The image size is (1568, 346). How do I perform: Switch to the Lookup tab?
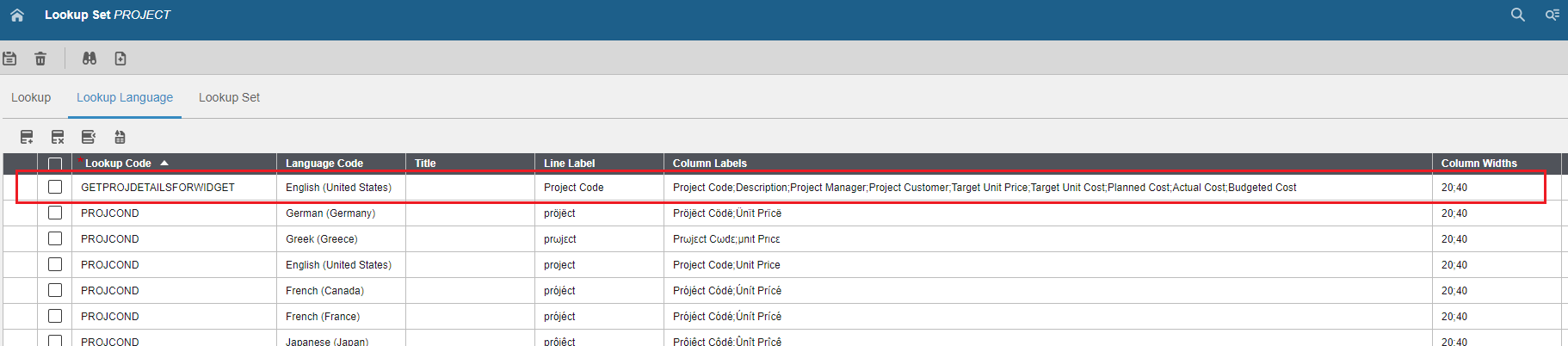31,97
